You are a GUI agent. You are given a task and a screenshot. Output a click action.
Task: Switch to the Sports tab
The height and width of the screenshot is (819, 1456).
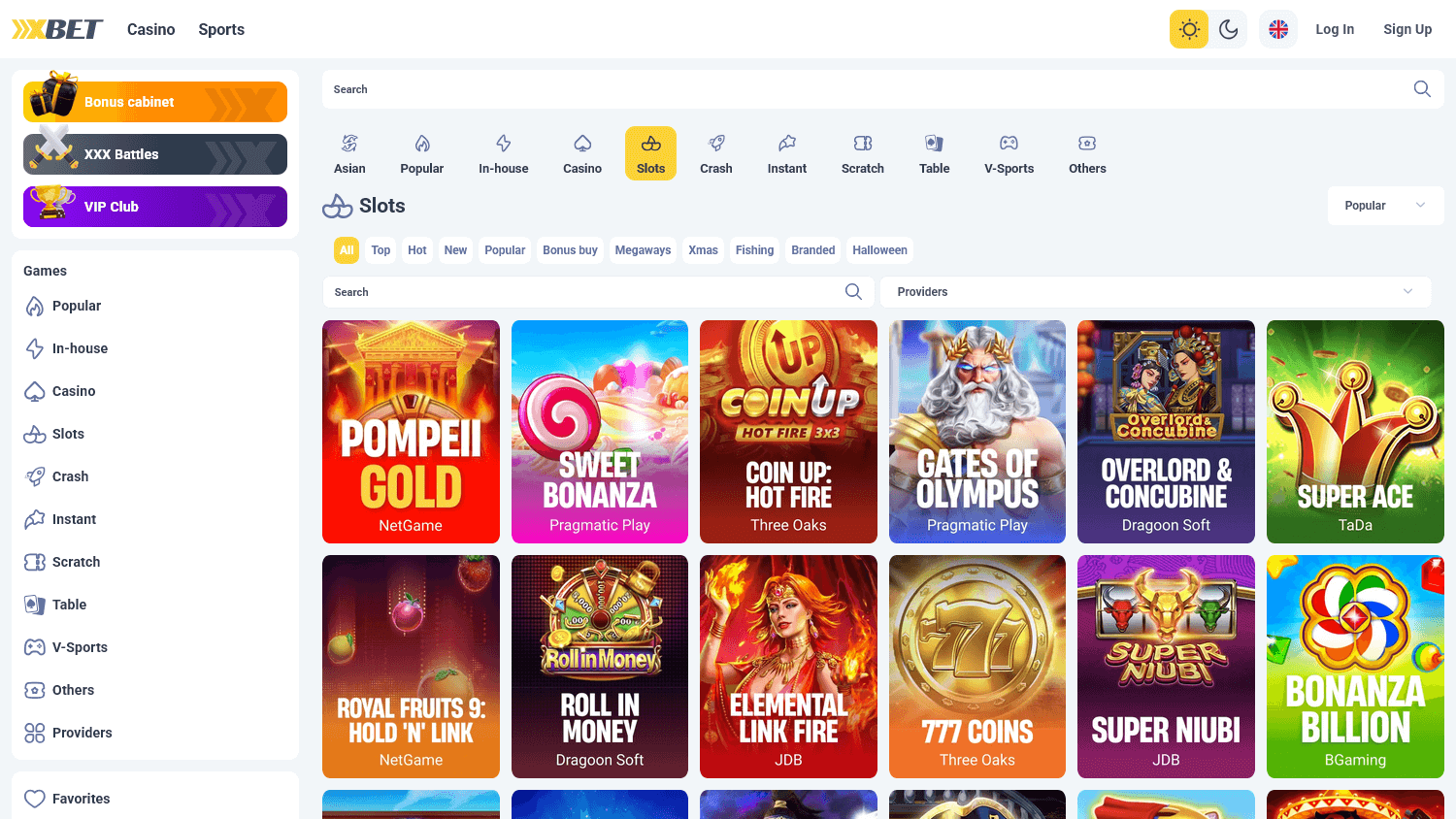(220, 28)
